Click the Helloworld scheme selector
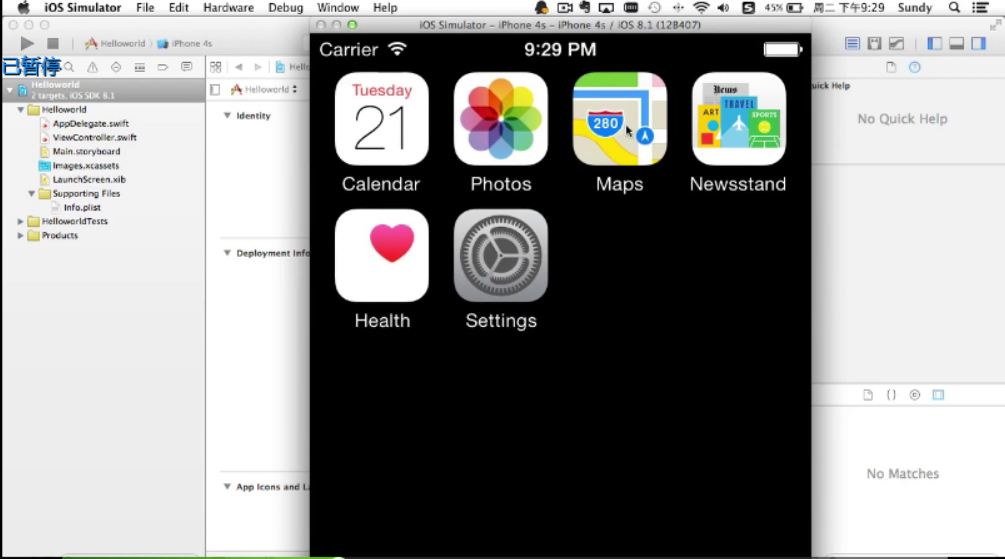This screenshot has width=1005, height=559. tap(115, 44)
